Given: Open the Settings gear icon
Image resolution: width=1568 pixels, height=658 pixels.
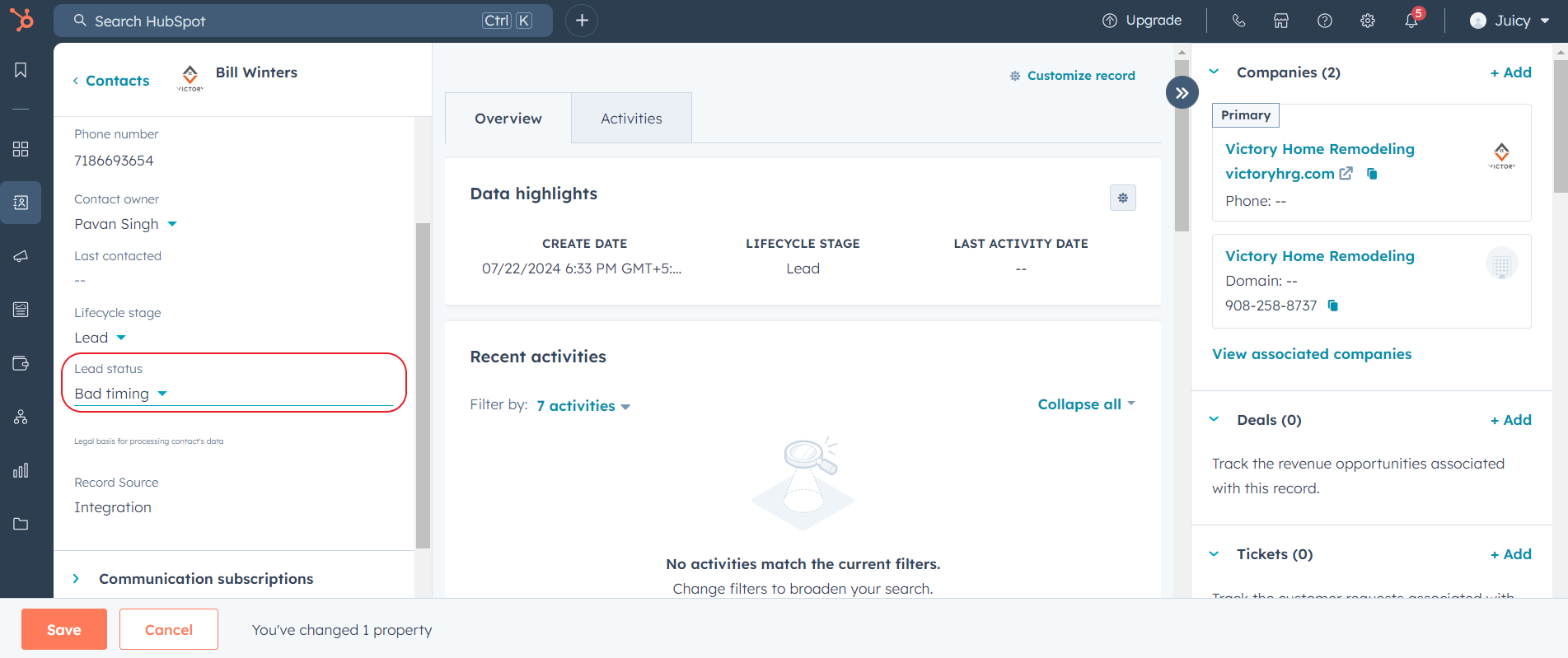Looking at the screenshot, I should coord(1368,21).
